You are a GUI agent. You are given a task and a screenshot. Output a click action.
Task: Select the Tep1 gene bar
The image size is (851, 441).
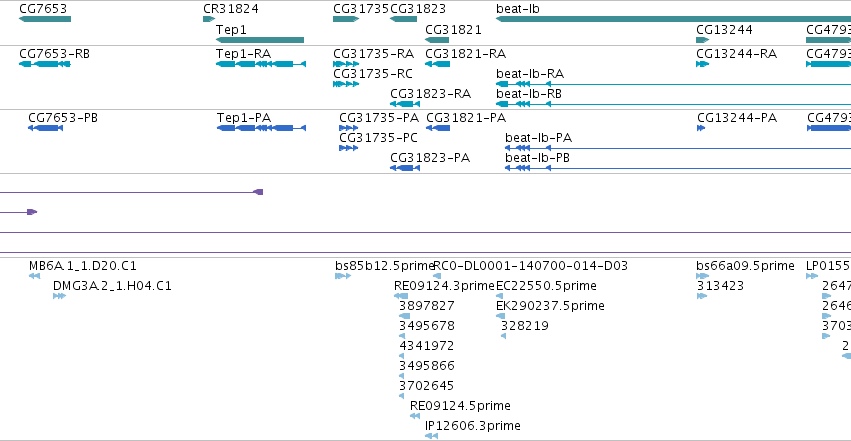pos(260,40)
